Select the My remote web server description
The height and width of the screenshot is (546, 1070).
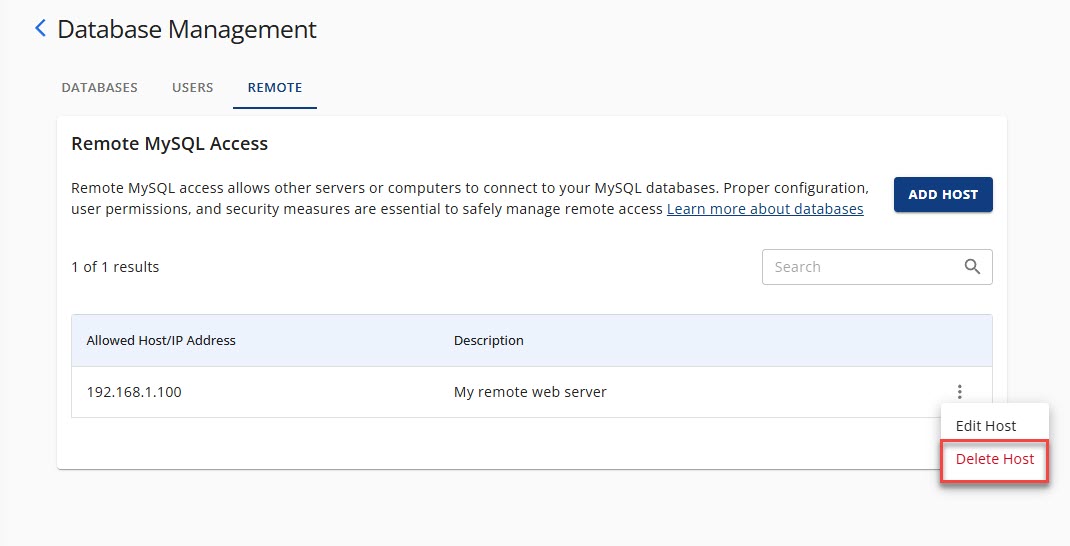(530, 392)
